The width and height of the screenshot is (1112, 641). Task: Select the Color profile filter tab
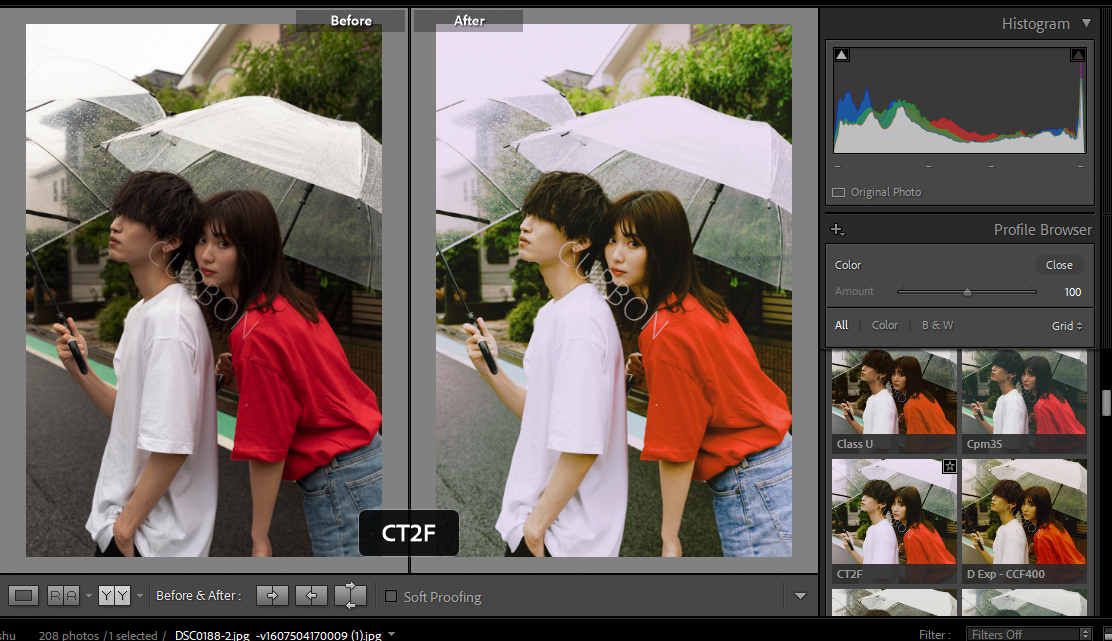(885, 325)
